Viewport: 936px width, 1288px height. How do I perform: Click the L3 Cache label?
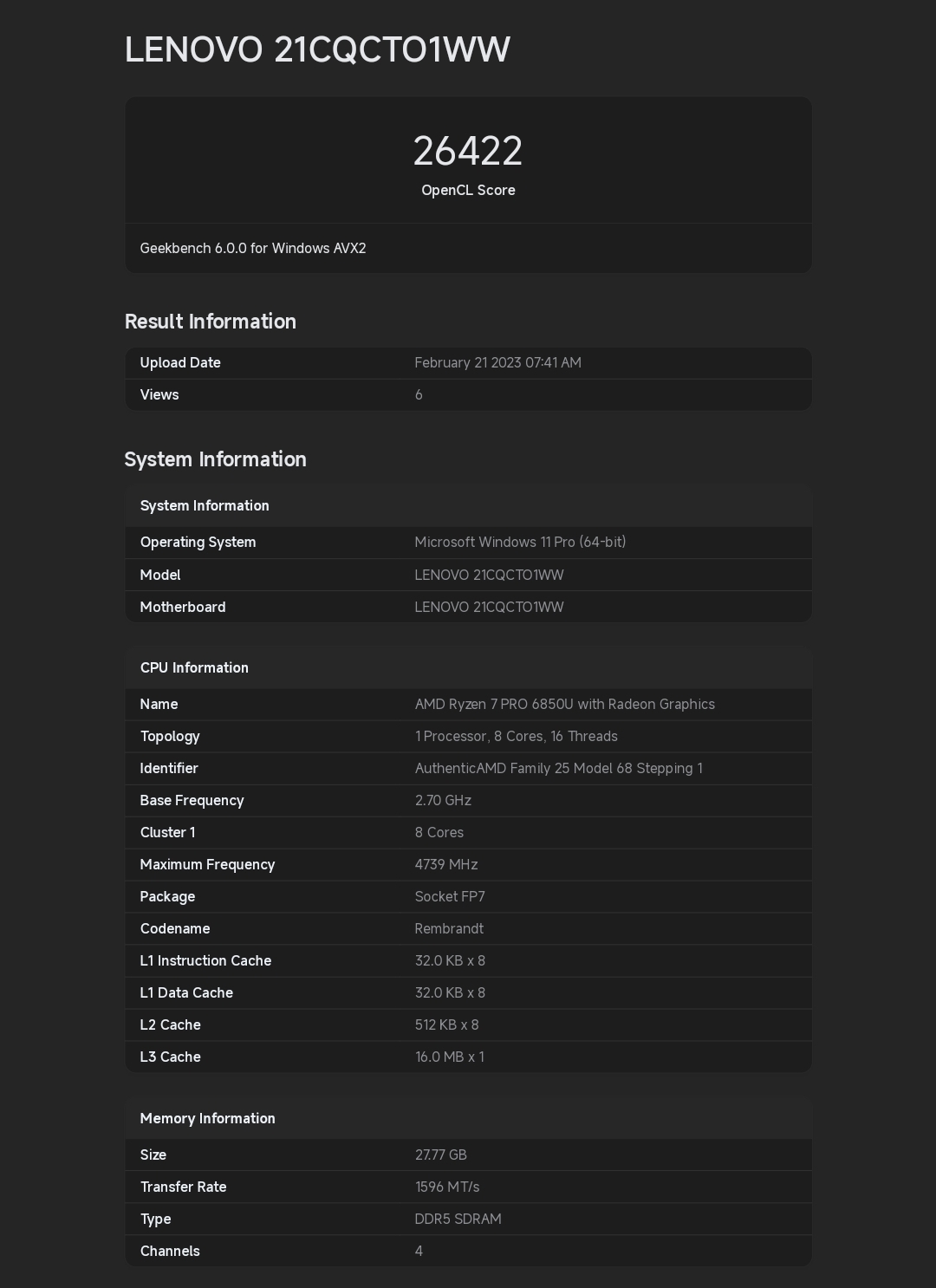[171, 1057]
